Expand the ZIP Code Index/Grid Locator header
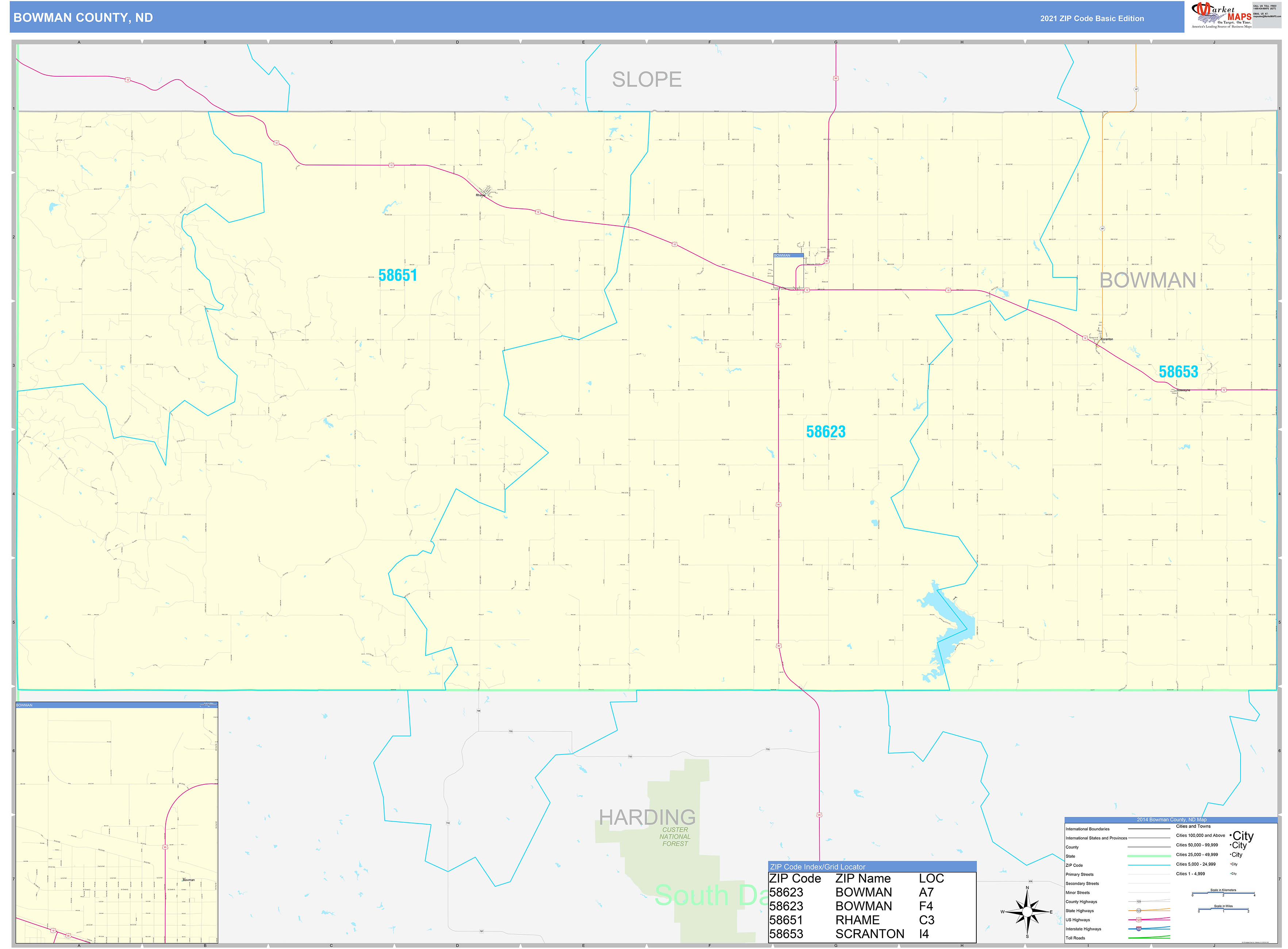 click(818, 868)
